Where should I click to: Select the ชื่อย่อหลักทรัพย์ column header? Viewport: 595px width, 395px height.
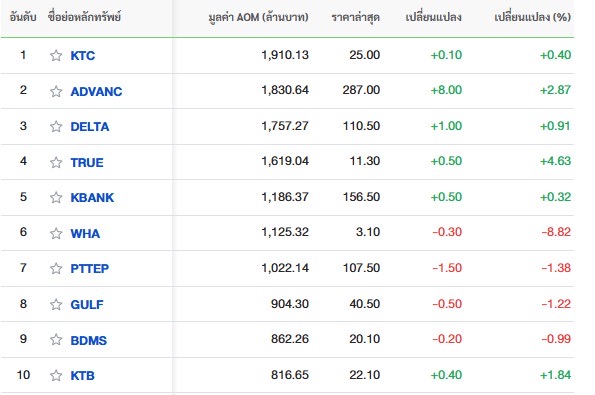click(x=84, y=17)
